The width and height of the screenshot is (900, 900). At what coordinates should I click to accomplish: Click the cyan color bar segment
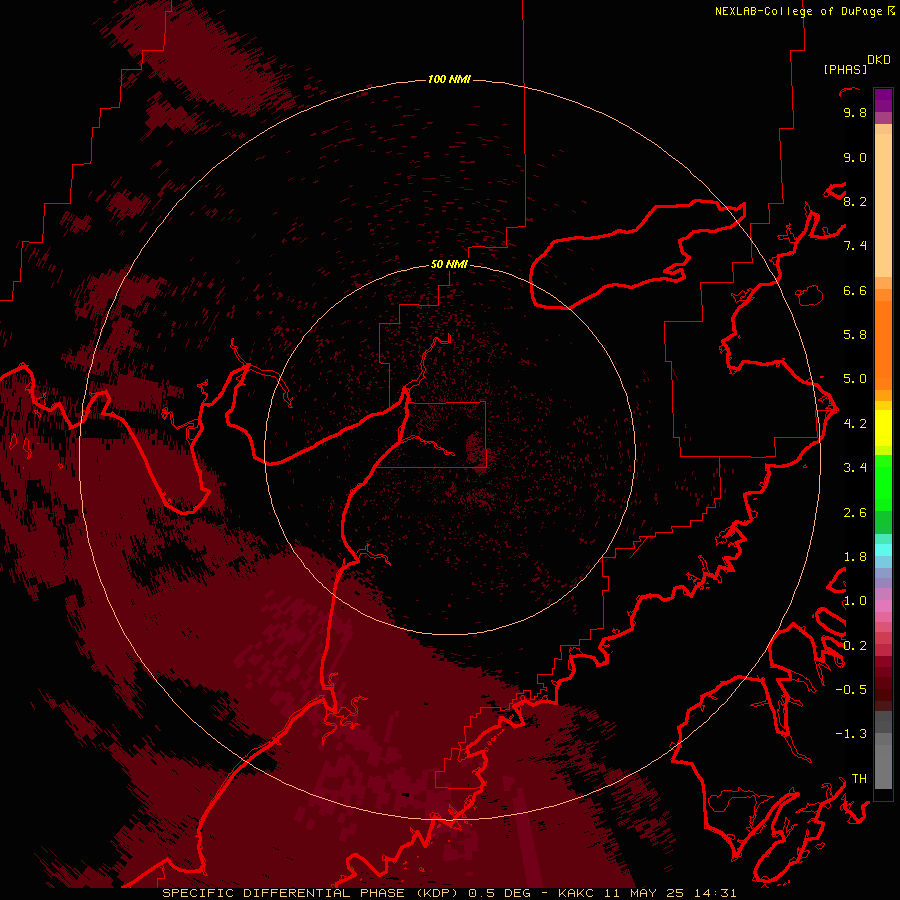tap(883, 550)
